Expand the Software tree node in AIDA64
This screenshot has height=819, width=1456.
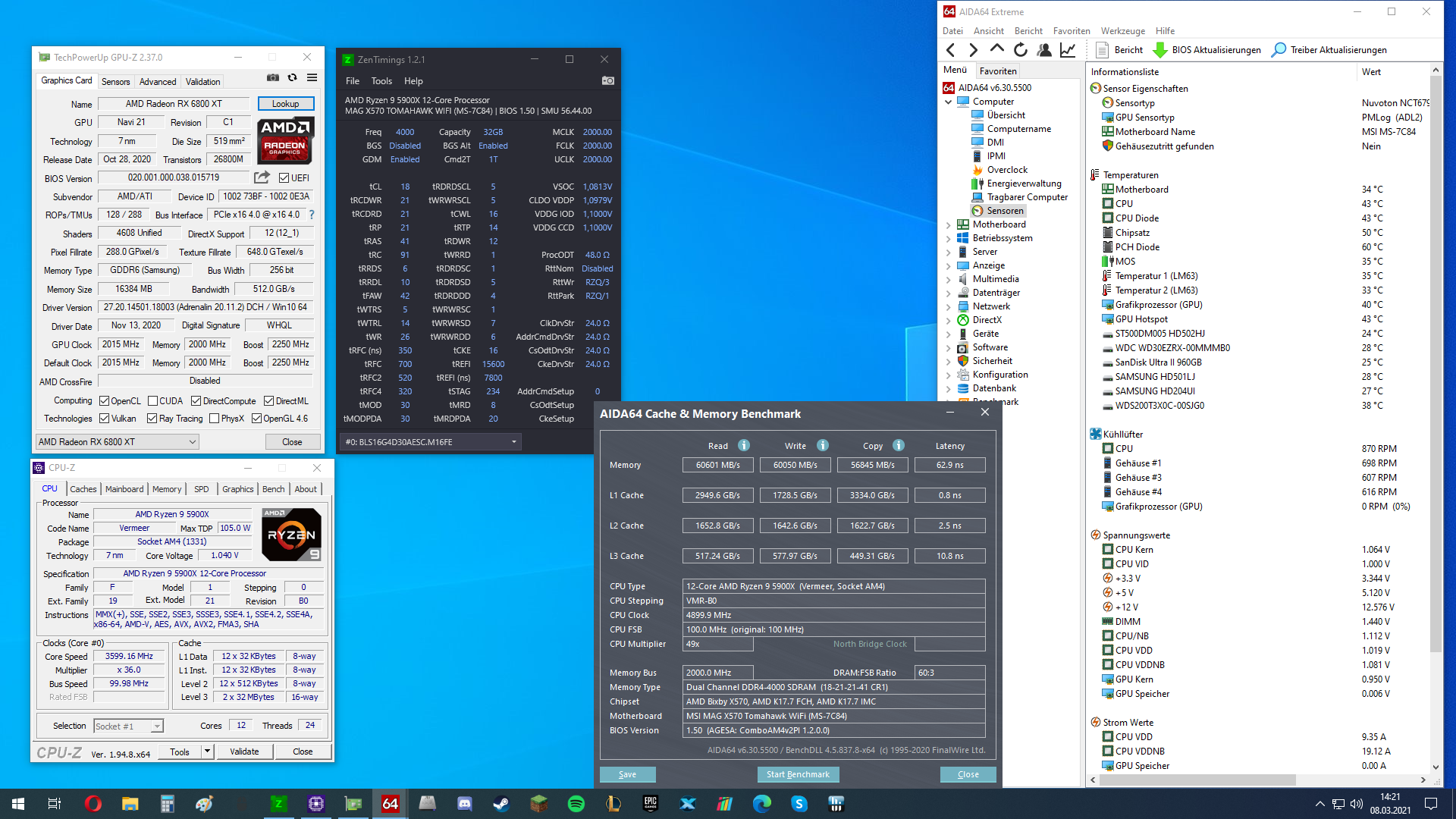(x=948, y=347)
